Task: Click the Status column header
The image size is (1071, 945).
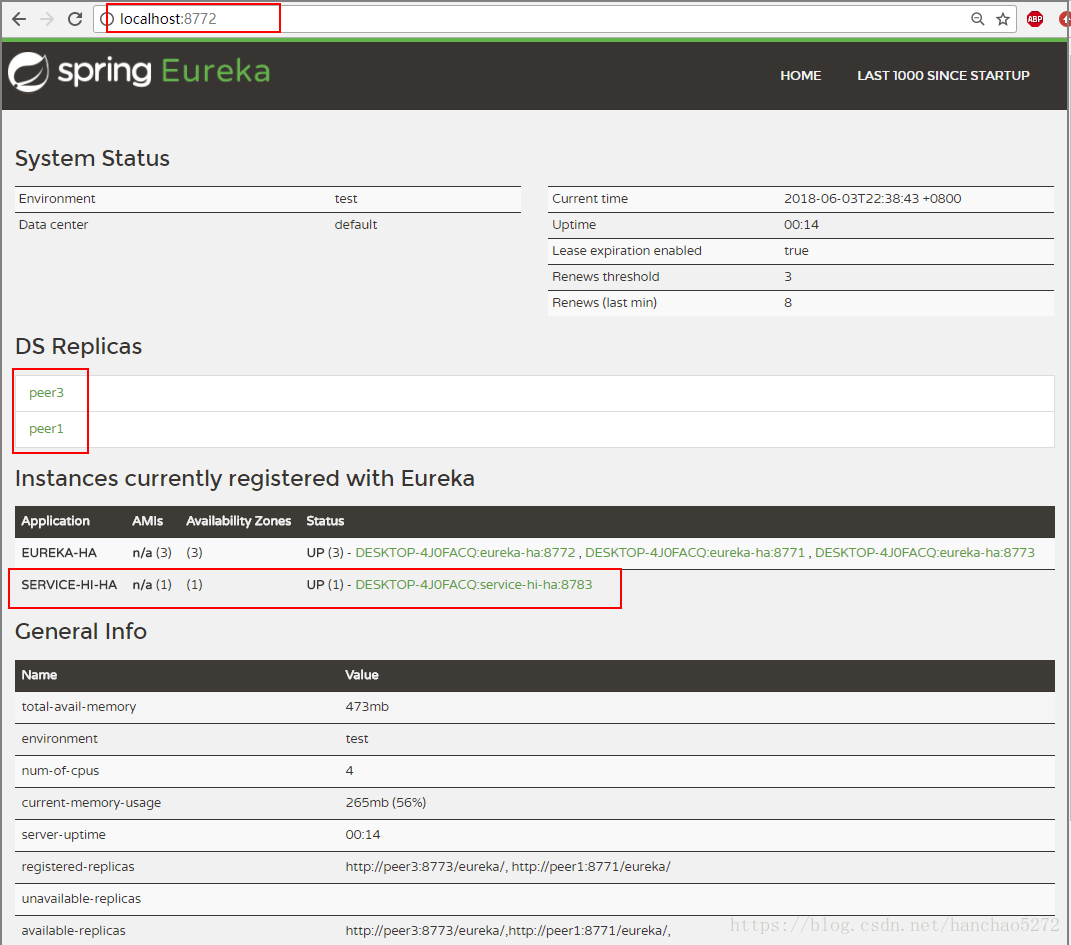Action: pyautogui.click(x=325, y=521)
